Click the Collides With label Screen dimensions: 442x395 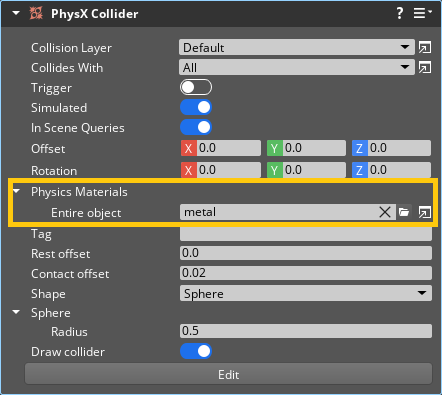click(x=67, y=68)
